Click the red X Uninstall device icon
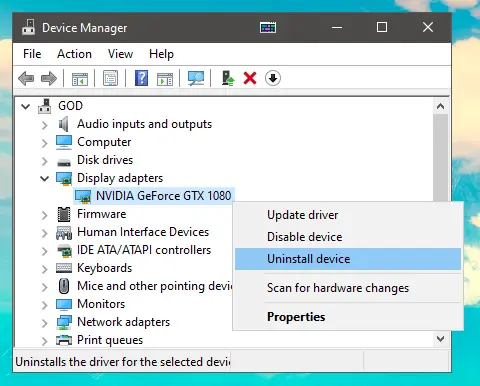Image resolution: width=480 pixels, height=386 pixels. [x=250, y=79]
